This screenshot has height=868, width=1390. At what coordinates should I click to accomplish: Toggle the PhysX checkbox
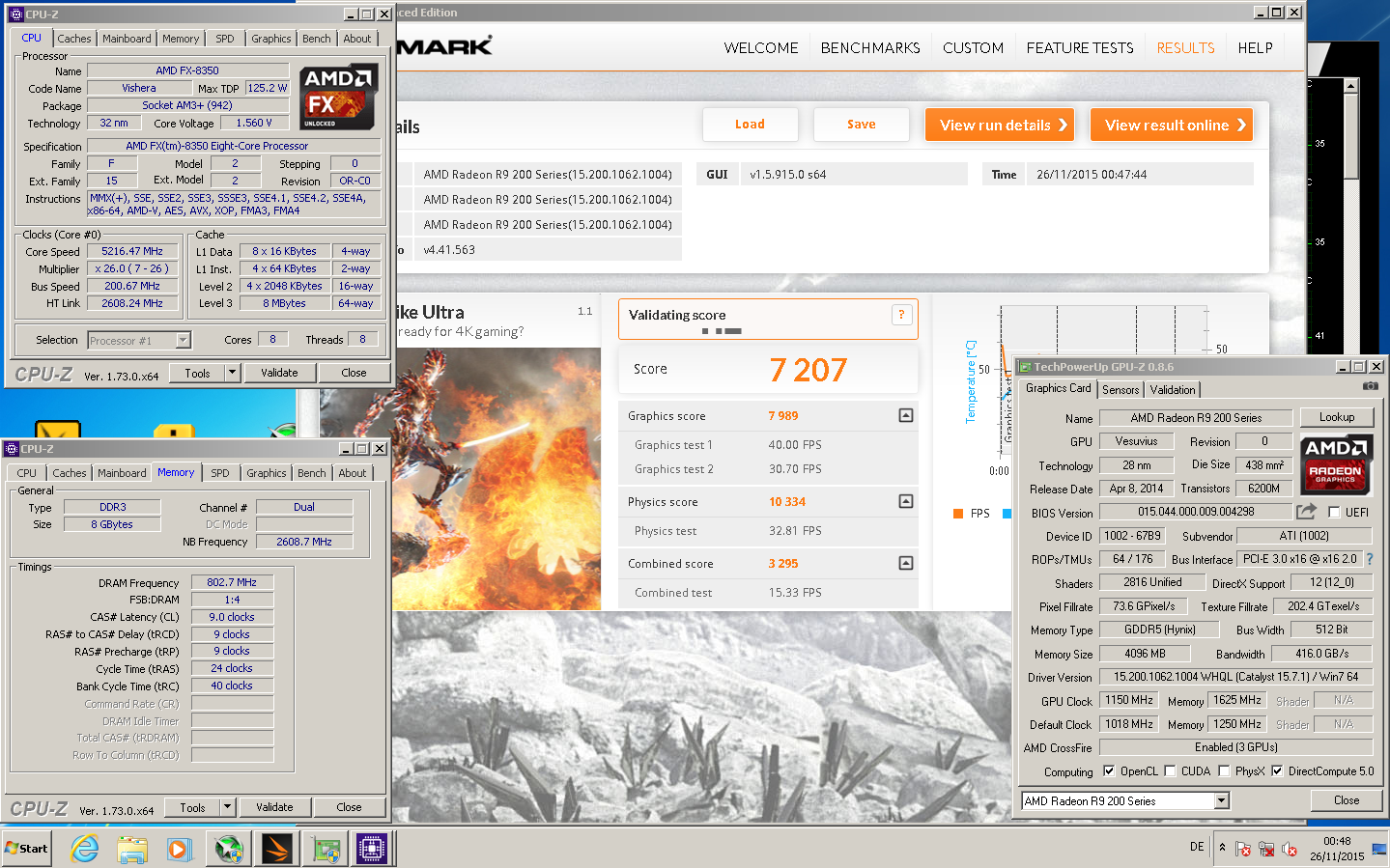tap(1224, 770)
